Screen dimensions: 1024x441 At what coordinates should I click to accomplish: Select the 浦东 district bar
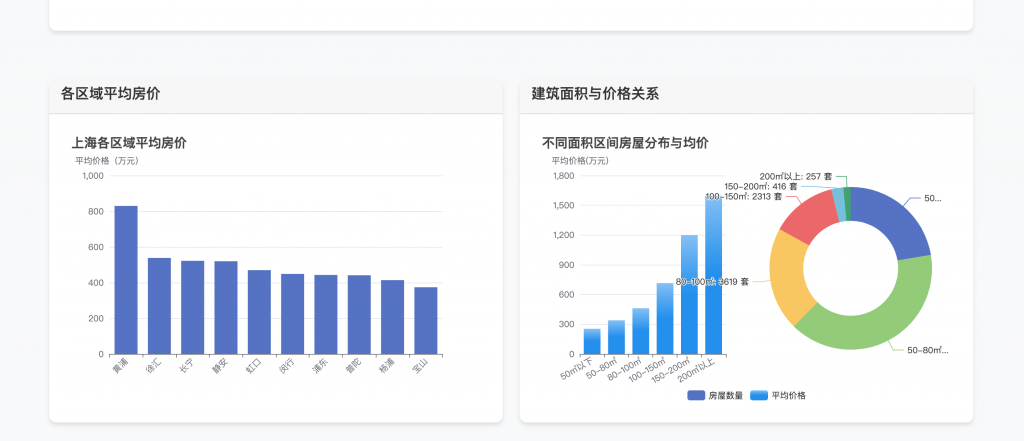(x=326, y=315)
